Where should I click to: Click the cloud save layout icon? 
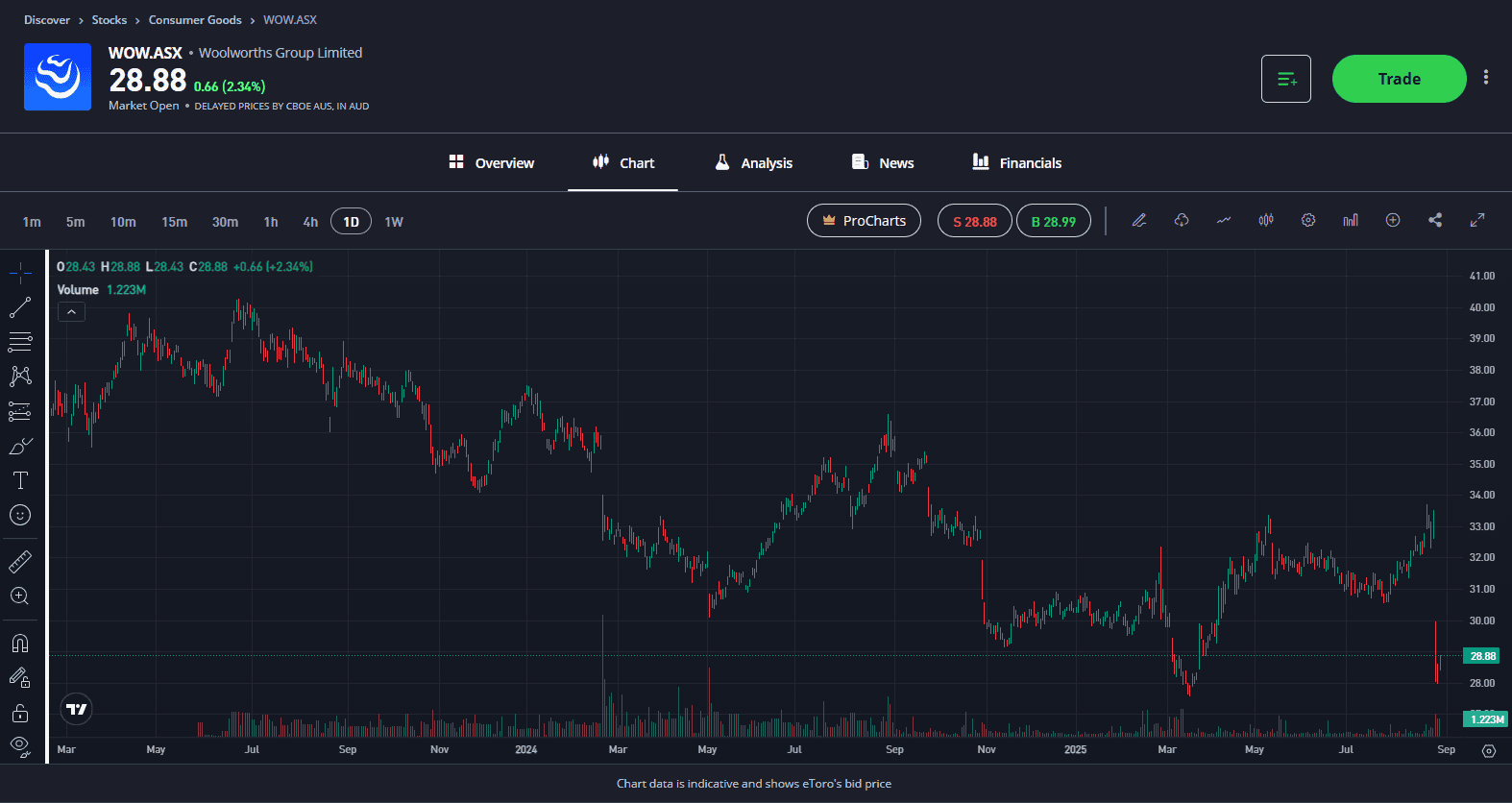pyautogui.click(x=1182, y=220)
